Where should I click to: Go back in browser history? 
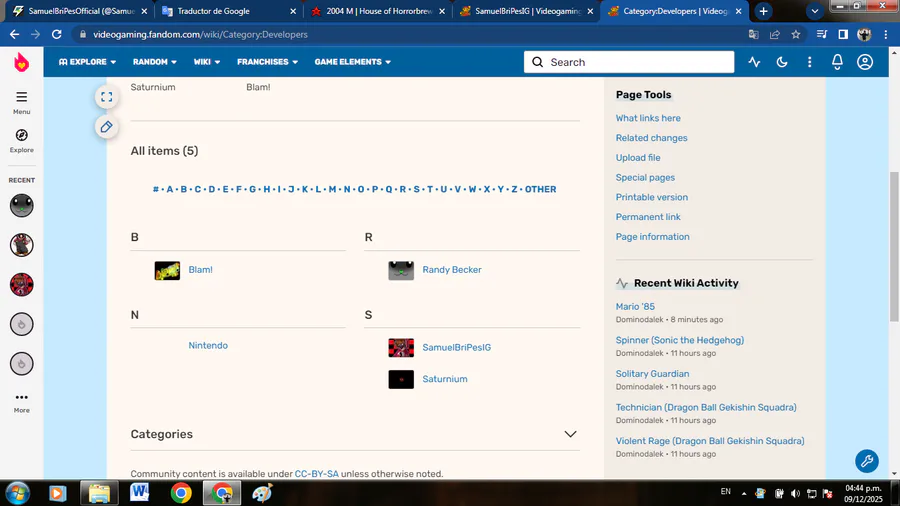click(x=14, y=34)
